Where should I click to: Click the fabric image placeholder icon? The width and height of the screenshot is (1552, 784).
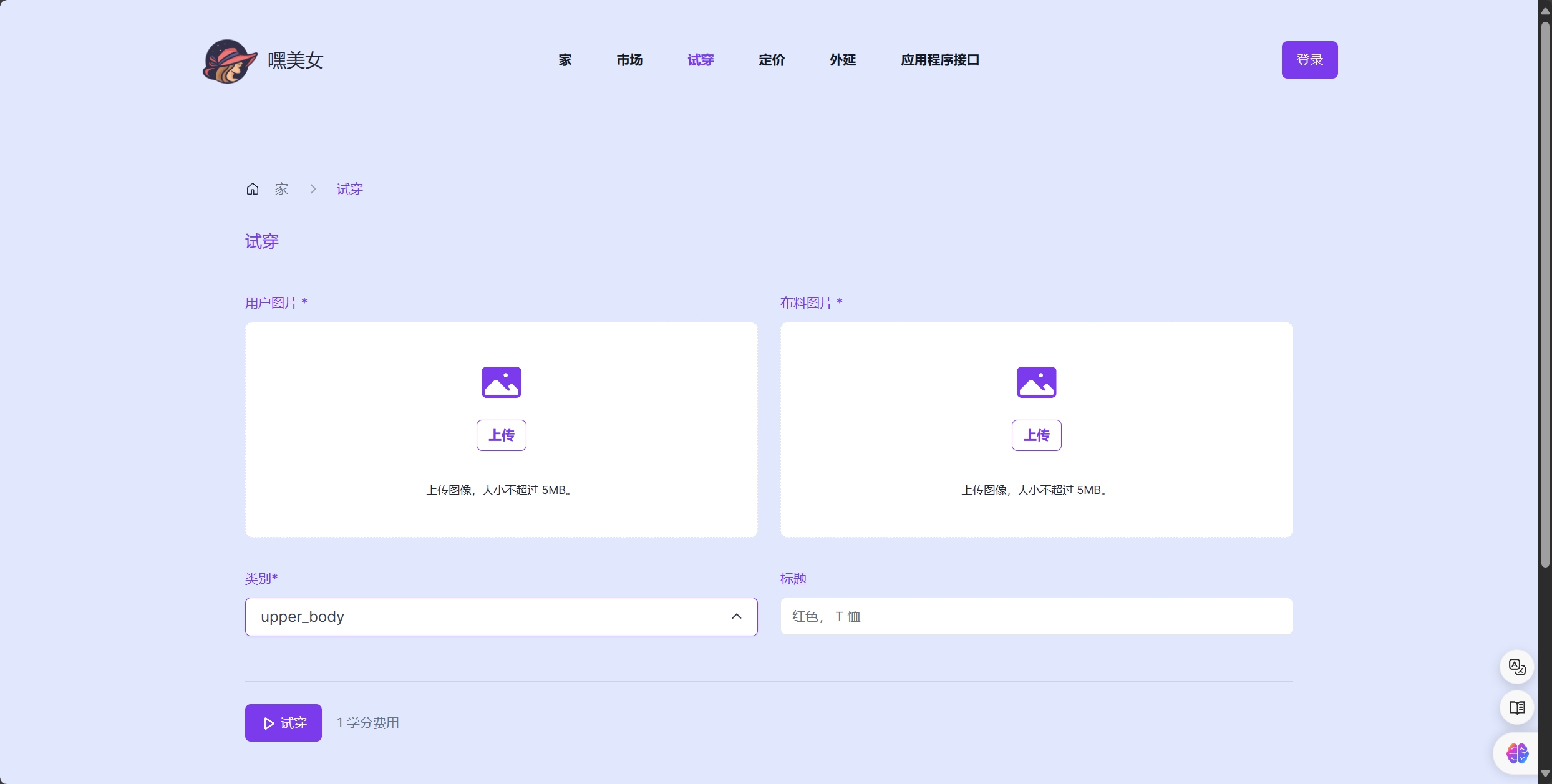1036,382
